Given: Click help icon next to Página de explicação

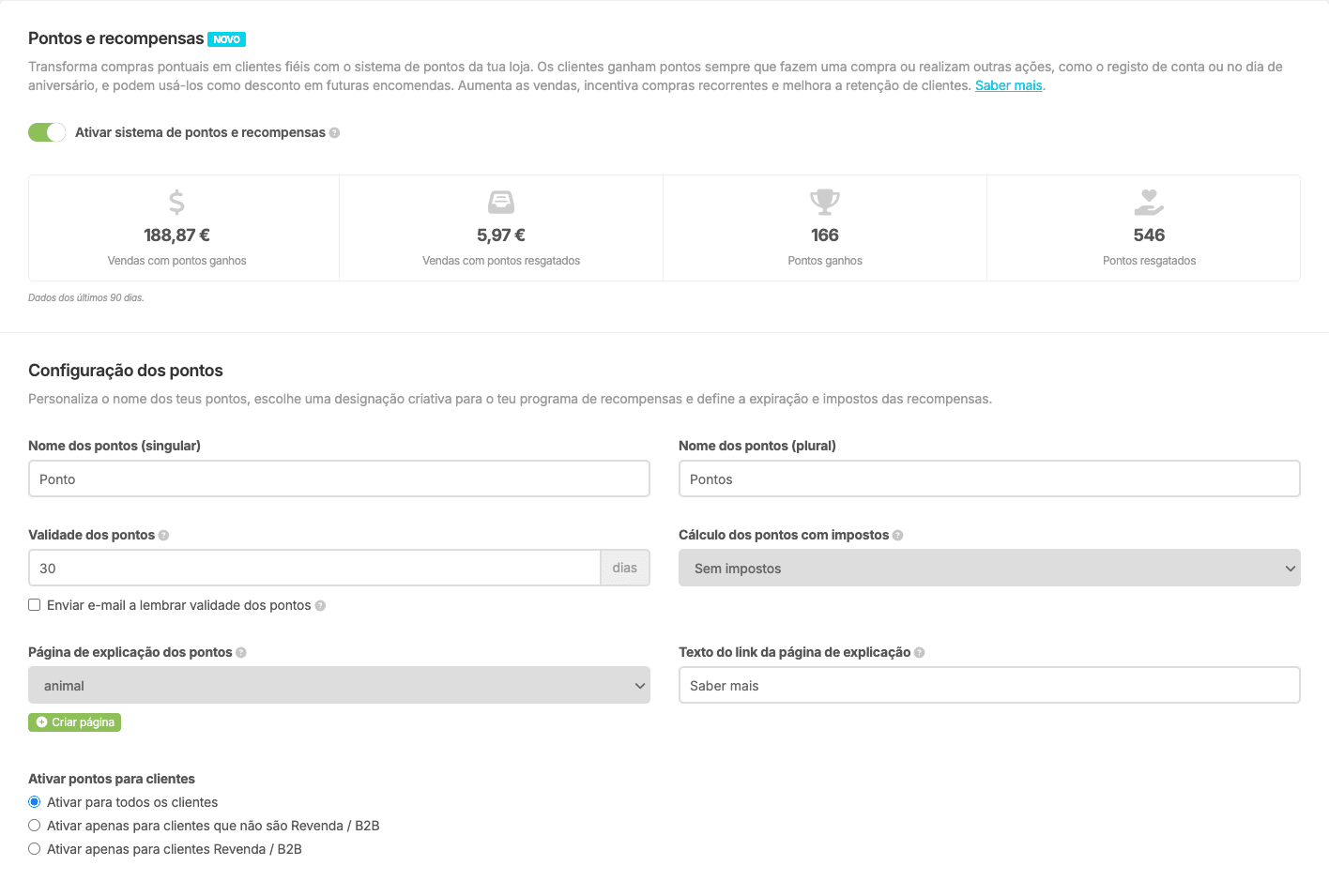Looking at the screenshot, I should pos(241,653).
